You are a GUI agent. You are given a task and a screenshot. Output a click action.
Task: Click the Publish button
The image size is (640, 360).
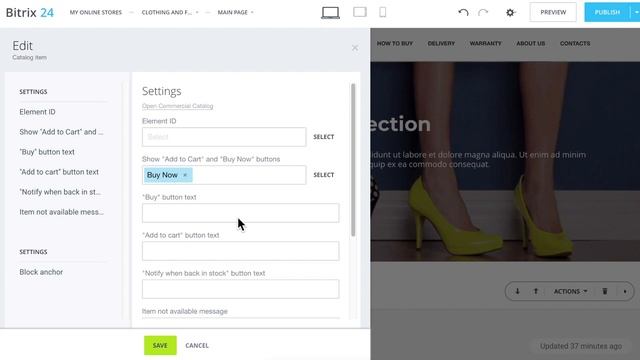(x=607, y=12)
